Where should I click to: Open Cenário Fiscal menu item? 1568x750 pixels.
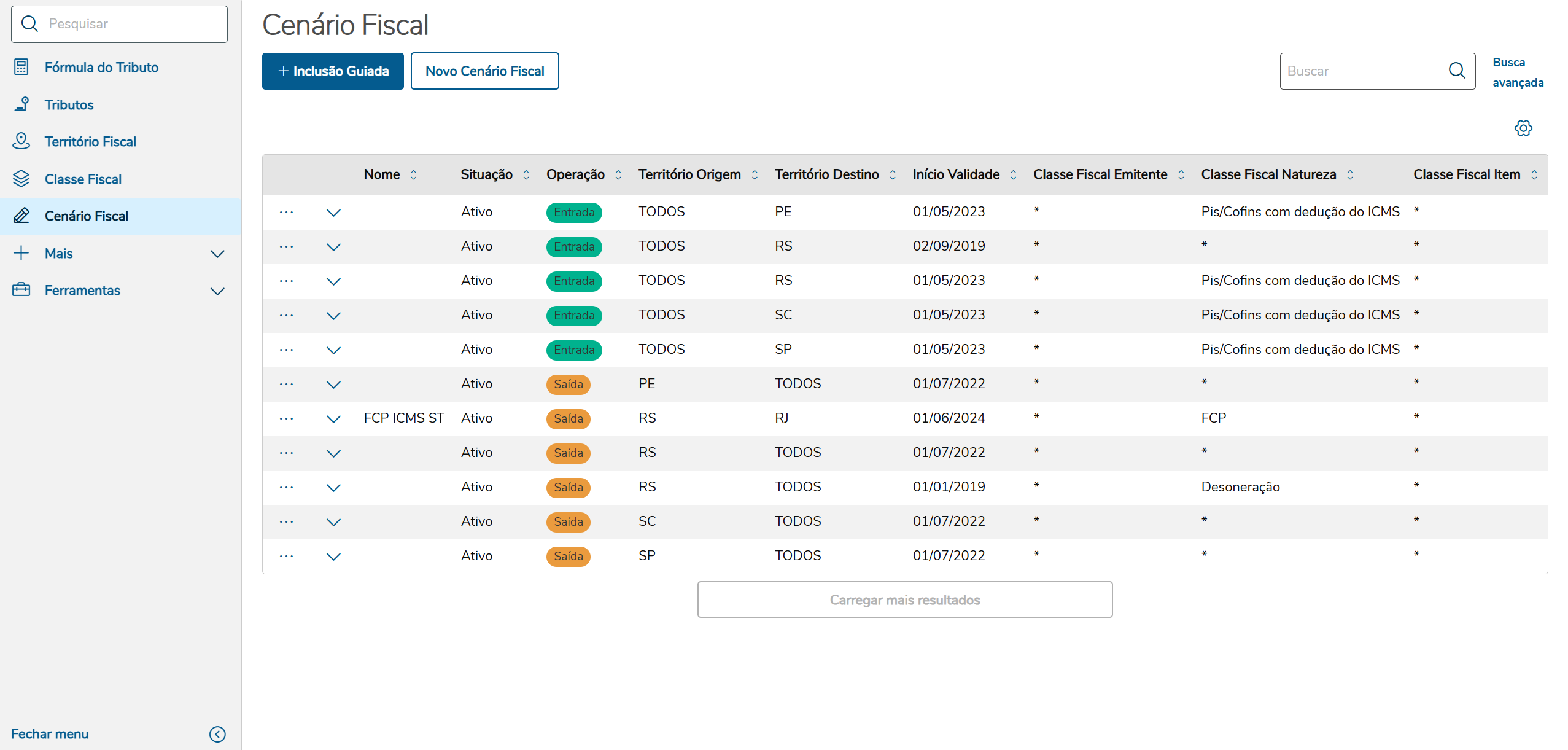(x=86, y=216)
